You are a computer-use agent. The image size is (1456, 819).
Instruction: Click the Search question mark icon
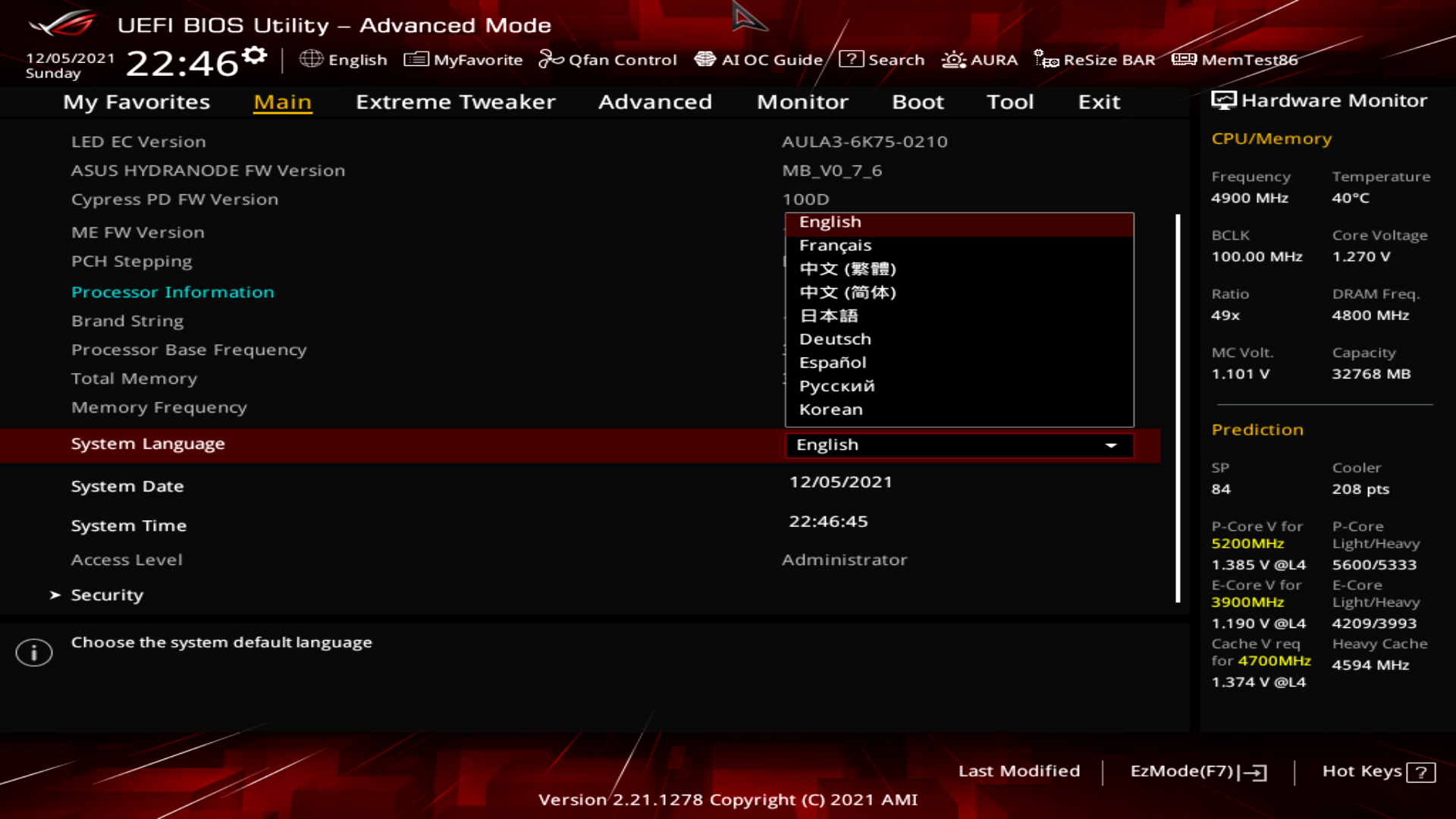pos(851,59)
